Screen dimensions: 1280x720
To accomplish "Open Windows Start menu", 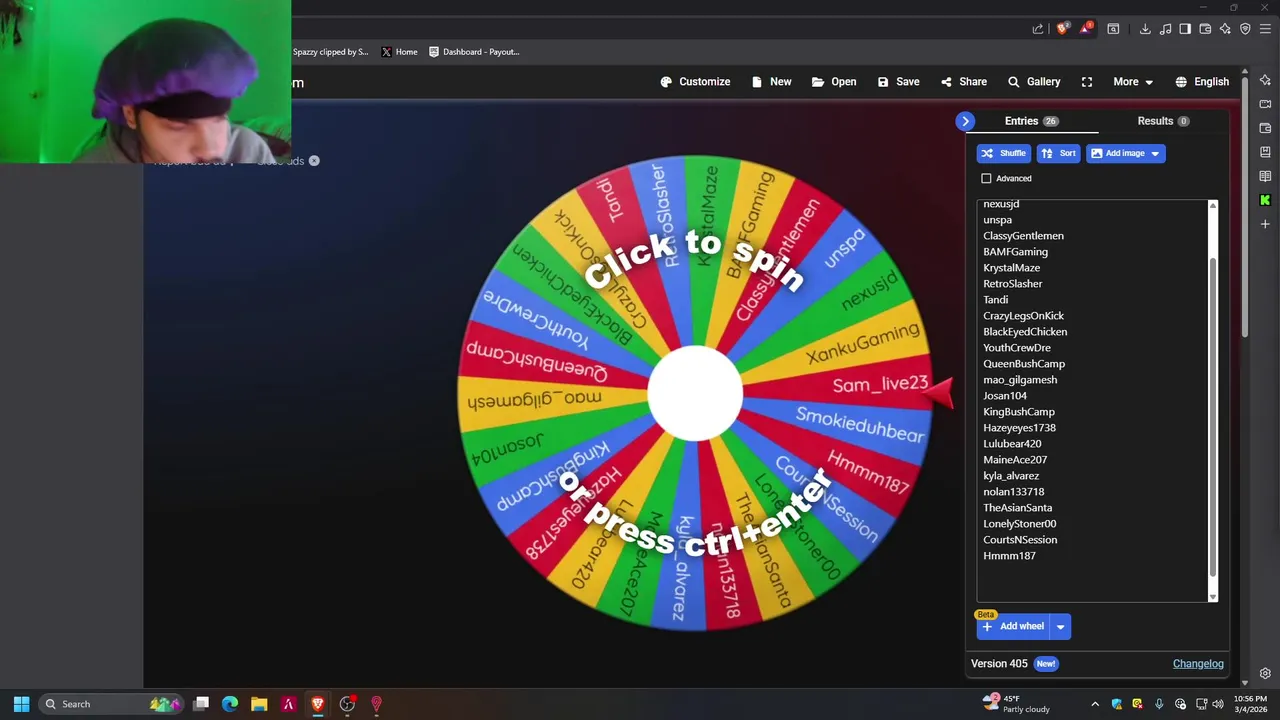I will point(21,704).
